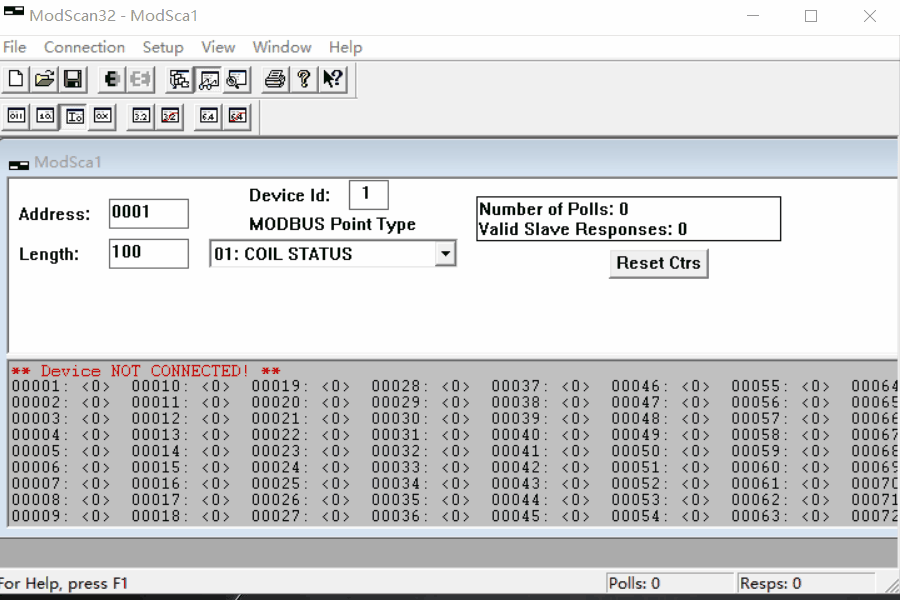Viewport: 900px width, 600px height.
Task: Print using the printer toolbar icon
Action: click(x=275, y=79)
